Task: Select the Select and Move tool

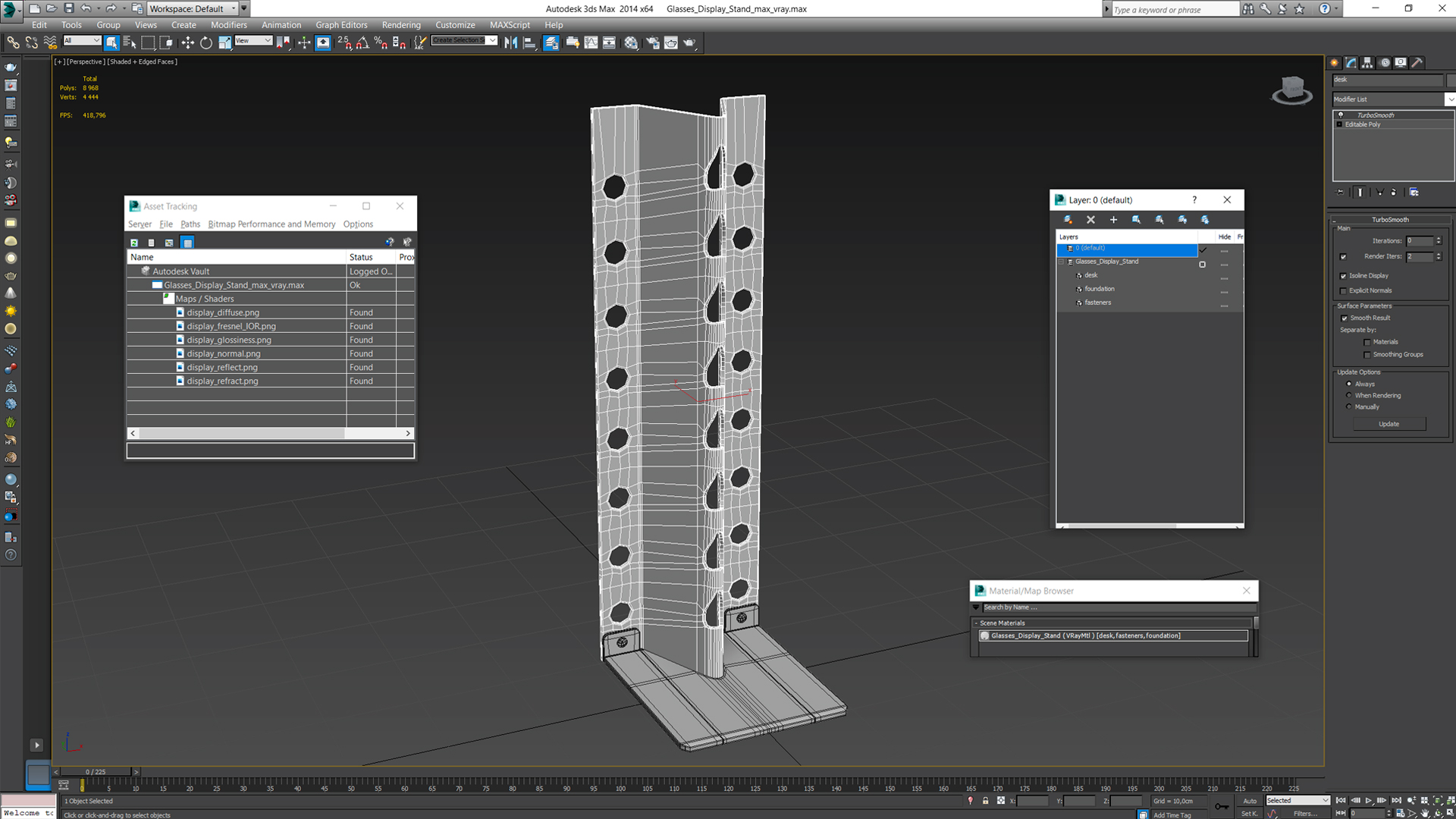Action: pyautogui.click(x=187, y=43)
